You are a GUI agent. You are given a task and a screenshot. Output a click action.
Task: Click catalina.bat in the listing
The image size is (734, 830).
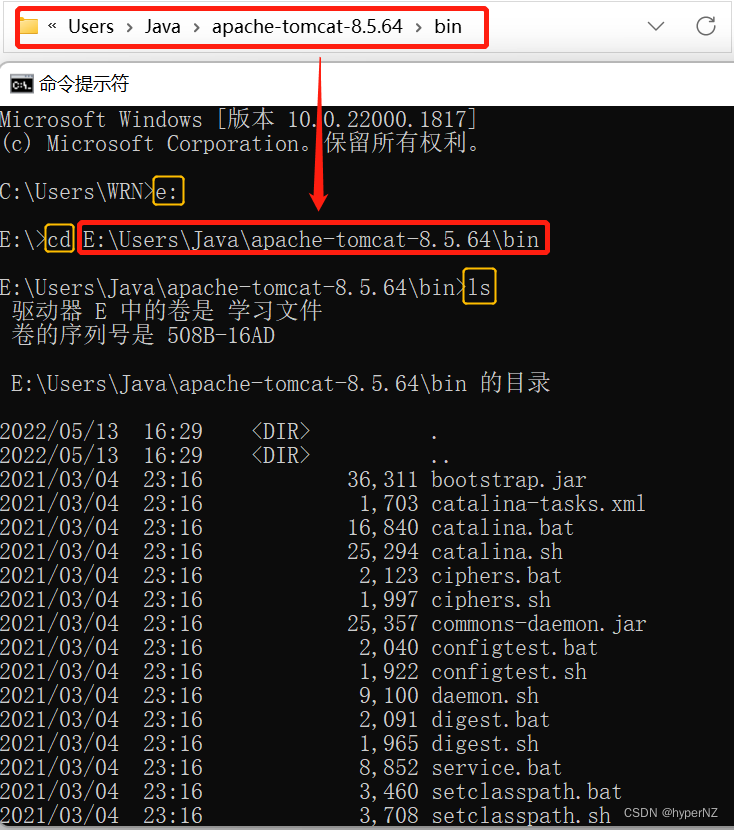click(x=502, y=527)
